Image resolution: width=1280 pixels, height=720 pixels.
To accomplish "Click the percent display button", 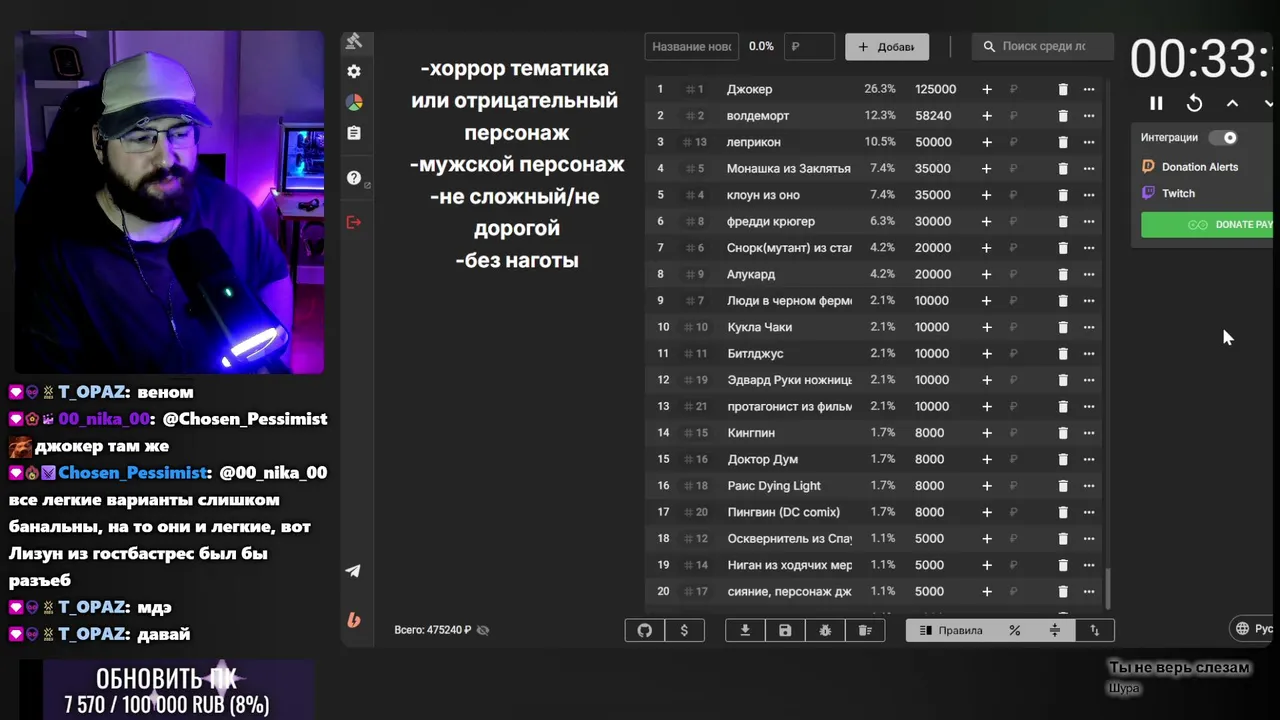I will (x=1015, y=630).
